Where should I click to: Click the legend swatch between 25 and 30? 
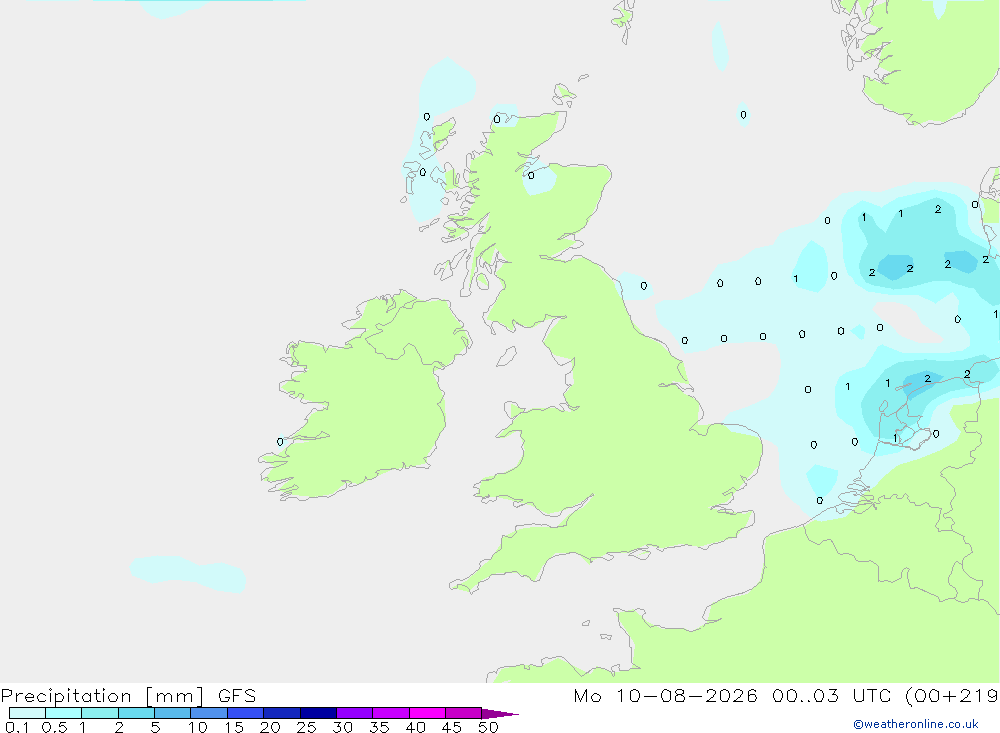click(x=318, y=713)
